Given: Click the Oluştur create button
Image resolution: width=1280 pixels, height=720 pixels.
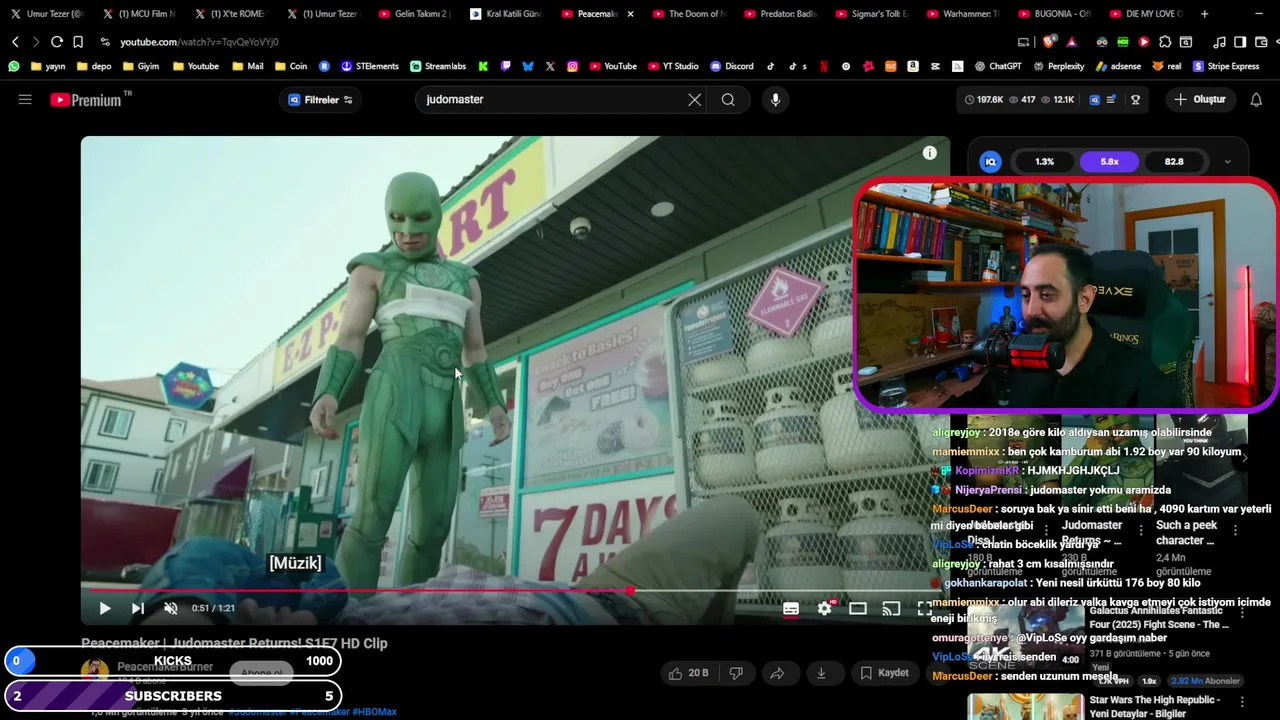Looking at the screenshot, I should 1200,100.
